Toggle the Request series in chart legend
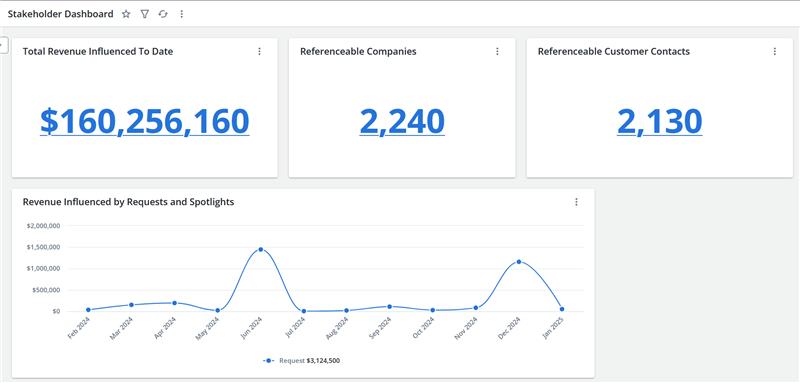 tap(302, 361)
